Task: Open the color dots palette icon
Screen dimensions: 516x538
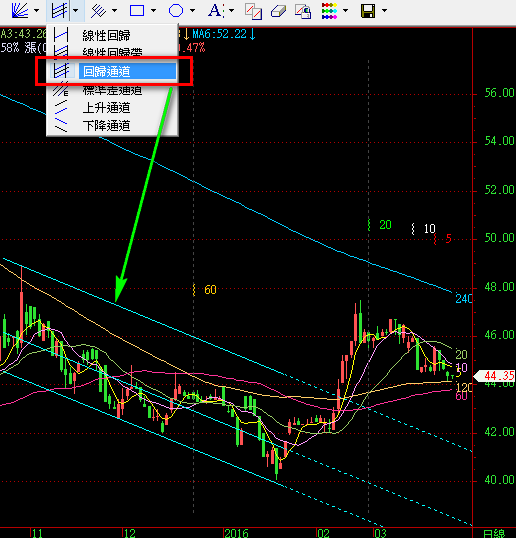Action: (x=329, y=11)
